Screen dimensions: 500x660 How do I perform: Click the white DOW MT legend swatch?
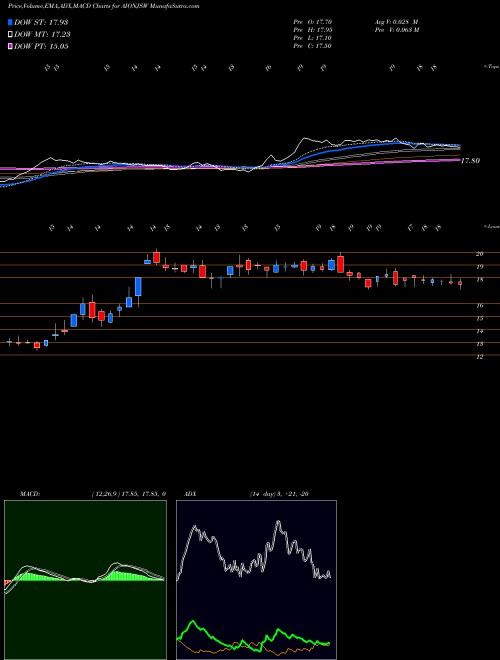(10, 34)
